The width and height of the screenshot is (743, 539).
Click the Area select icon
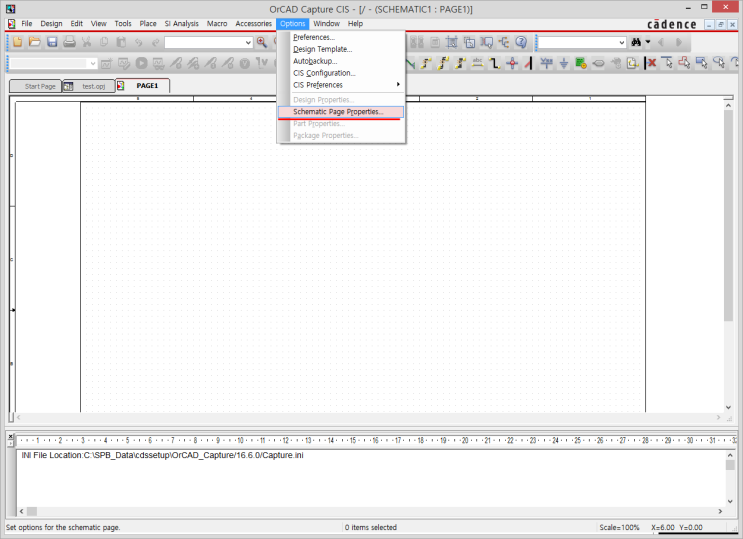tap(469, 42)
